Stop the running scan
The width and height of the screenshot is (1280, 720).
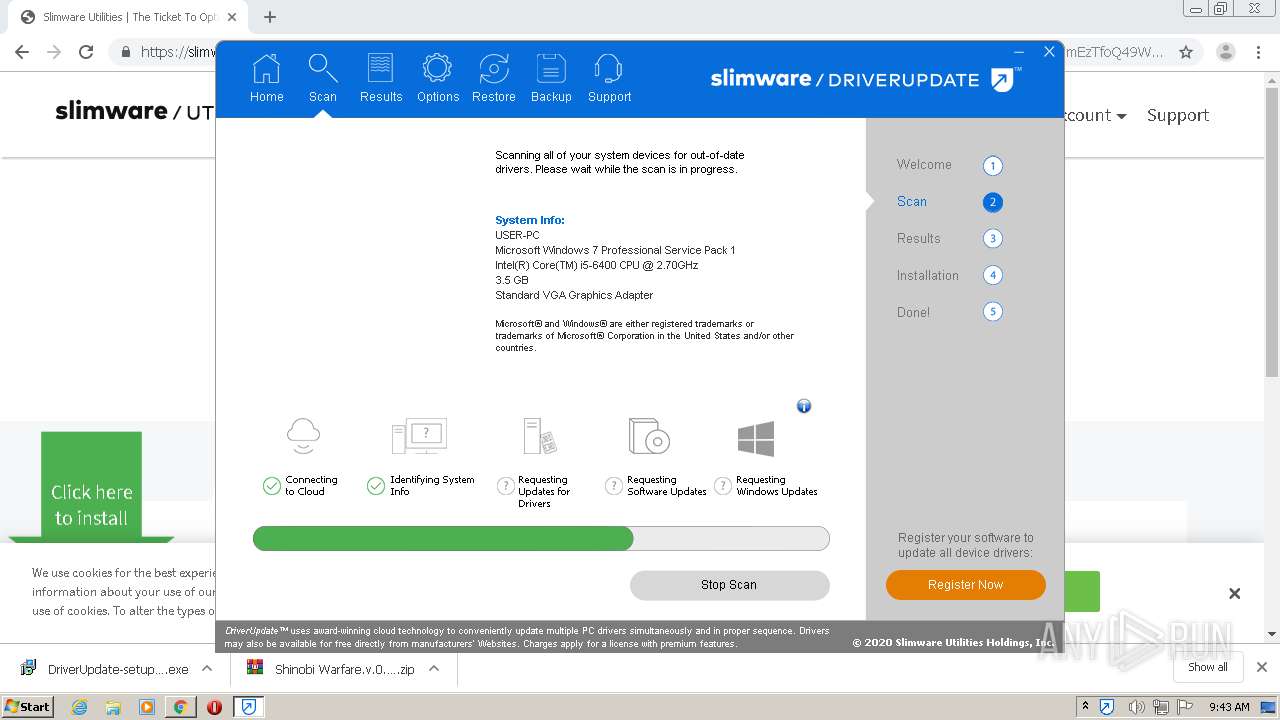coord(729,585)
